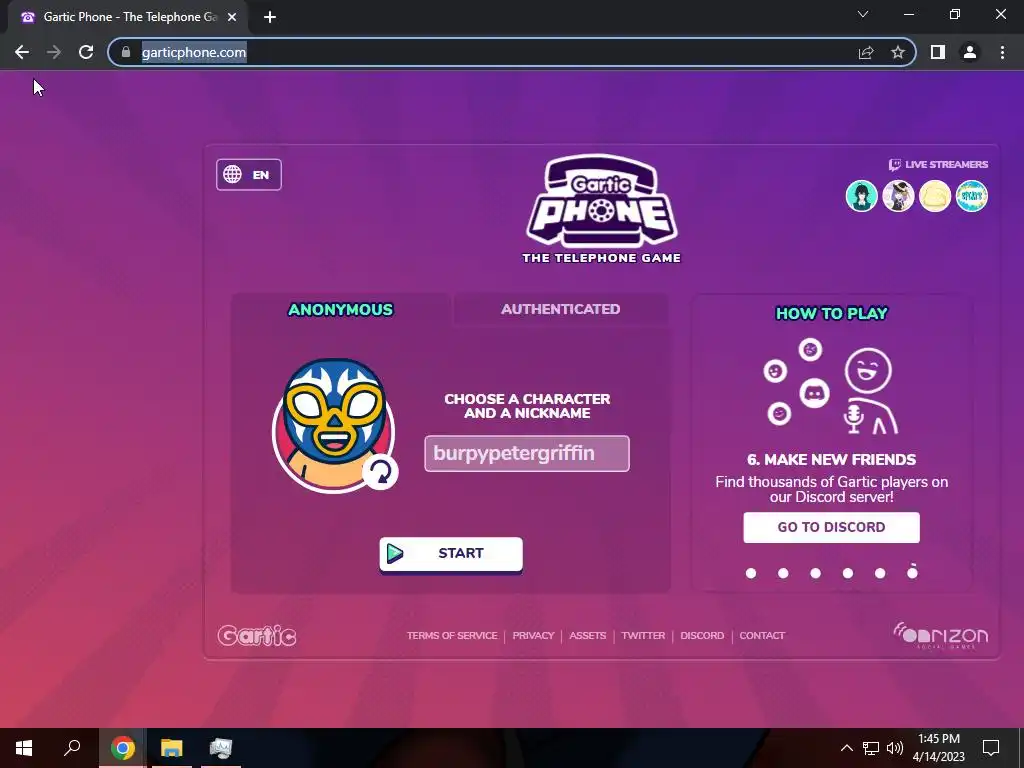Select the fourth How To Play dot

[x=848, y=573]
